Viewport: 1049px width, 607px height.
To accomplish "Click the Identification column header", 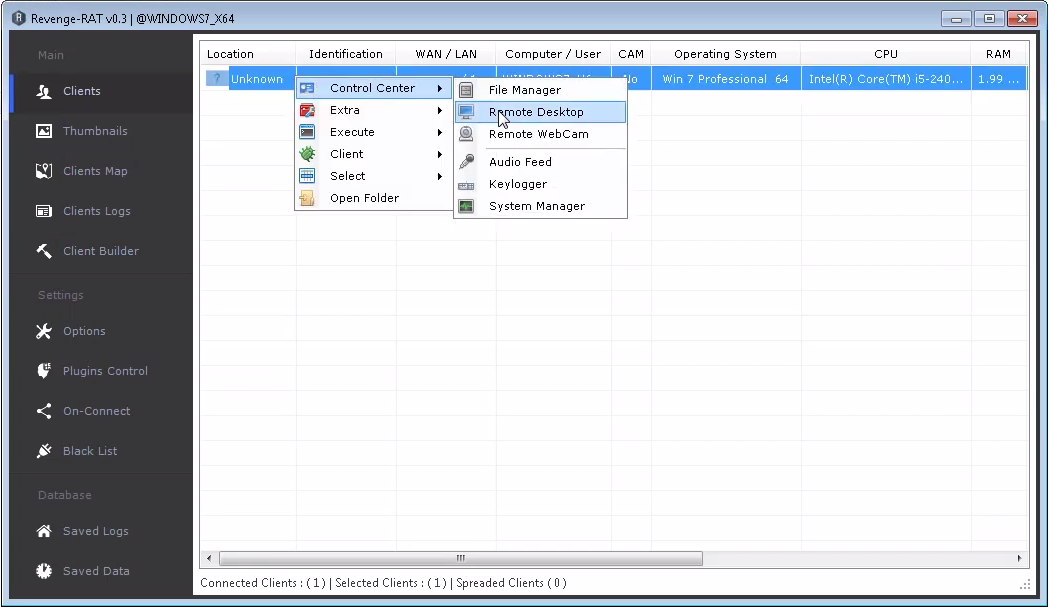I will [x=346, y=54].
